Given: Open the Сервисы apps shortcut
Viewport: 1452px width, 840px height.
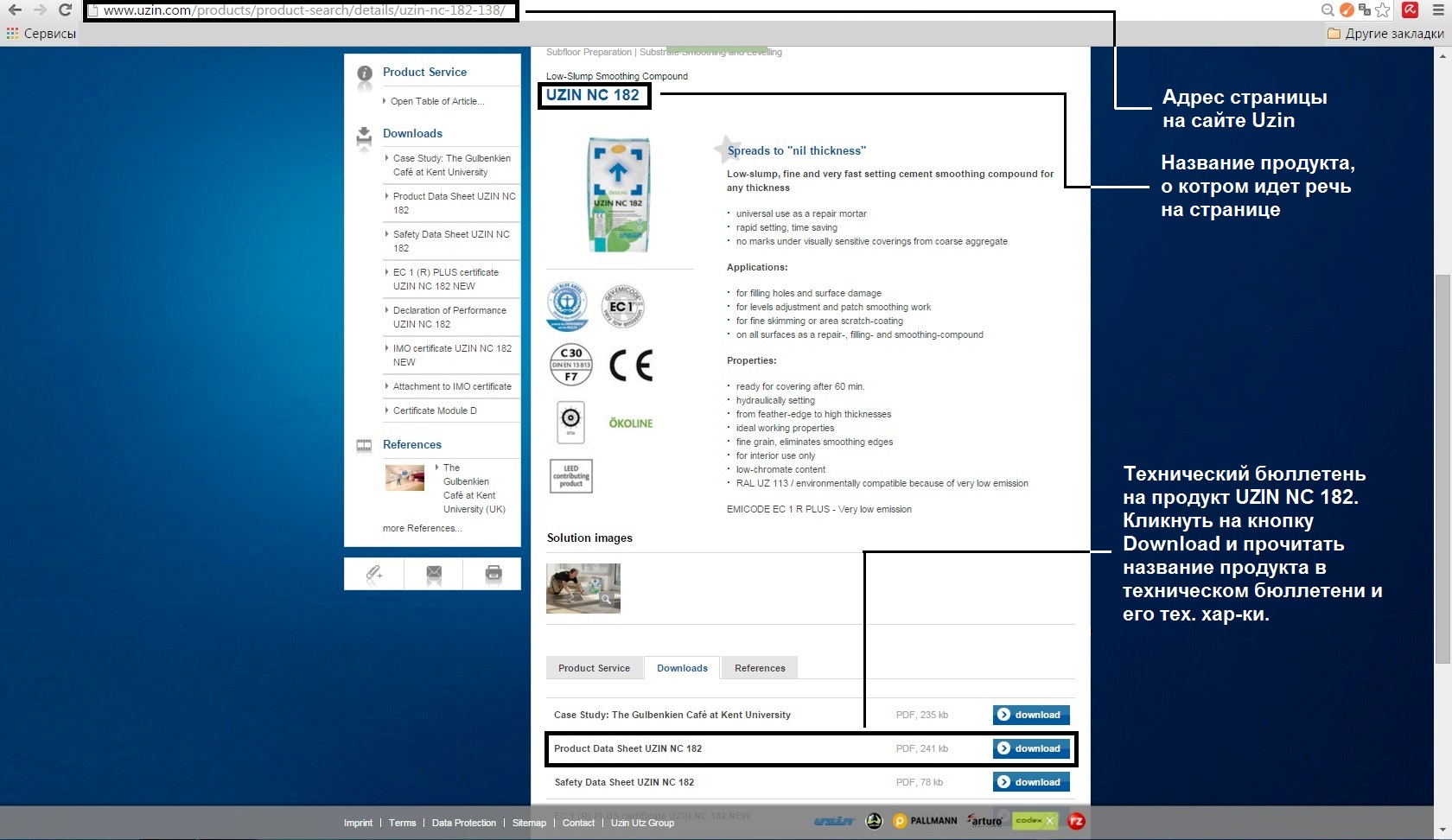Looking at the screenshot, I should coord(41,34).
